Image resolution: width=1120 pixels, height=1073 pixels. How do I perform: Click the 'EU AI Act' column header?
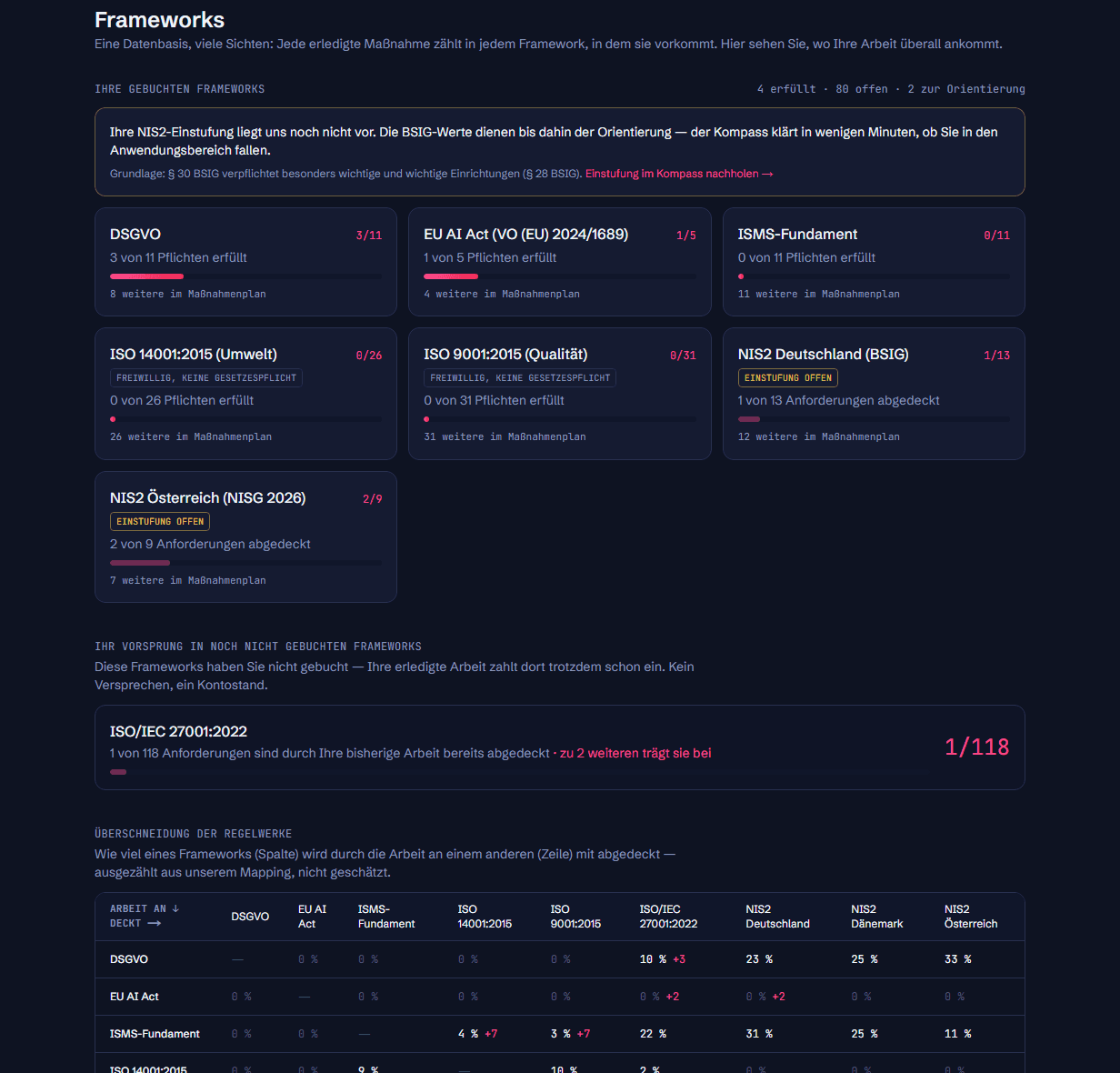[312, 917]
